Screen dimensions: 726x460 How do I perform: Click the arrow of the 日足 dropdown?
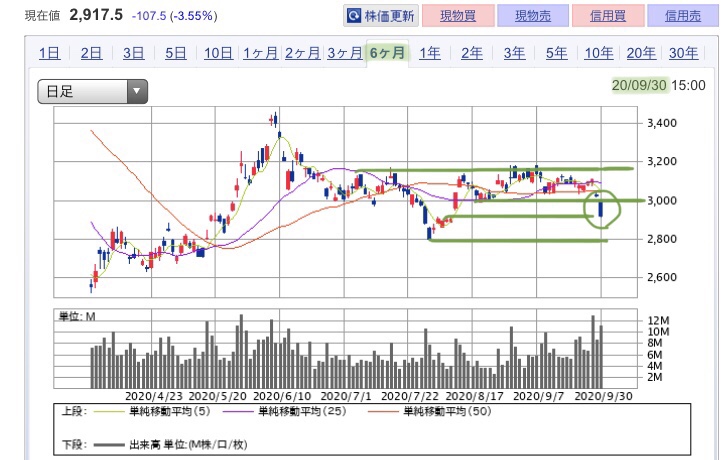pyautogui.click(x=137, y=91)
